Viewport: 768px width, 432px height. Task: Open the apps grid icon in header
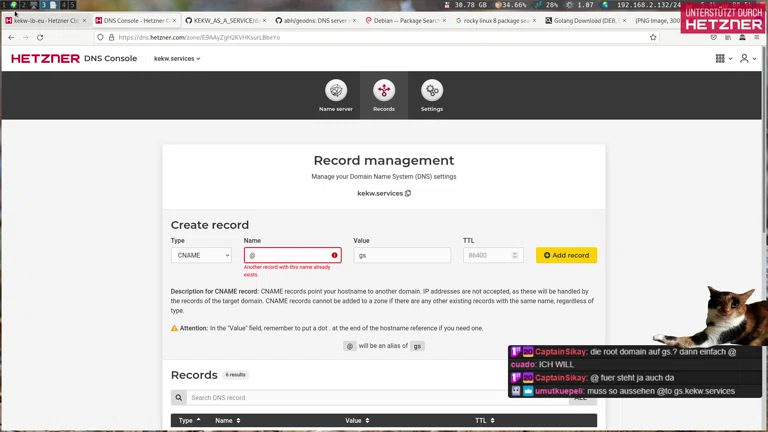click(x=720, y=58)
